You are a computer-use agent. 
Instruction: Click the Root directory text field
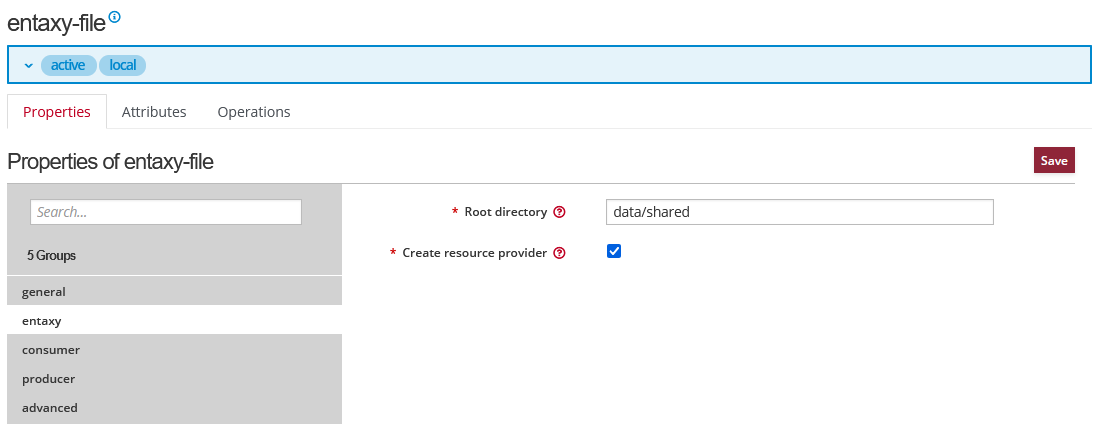tap(799, 212)
